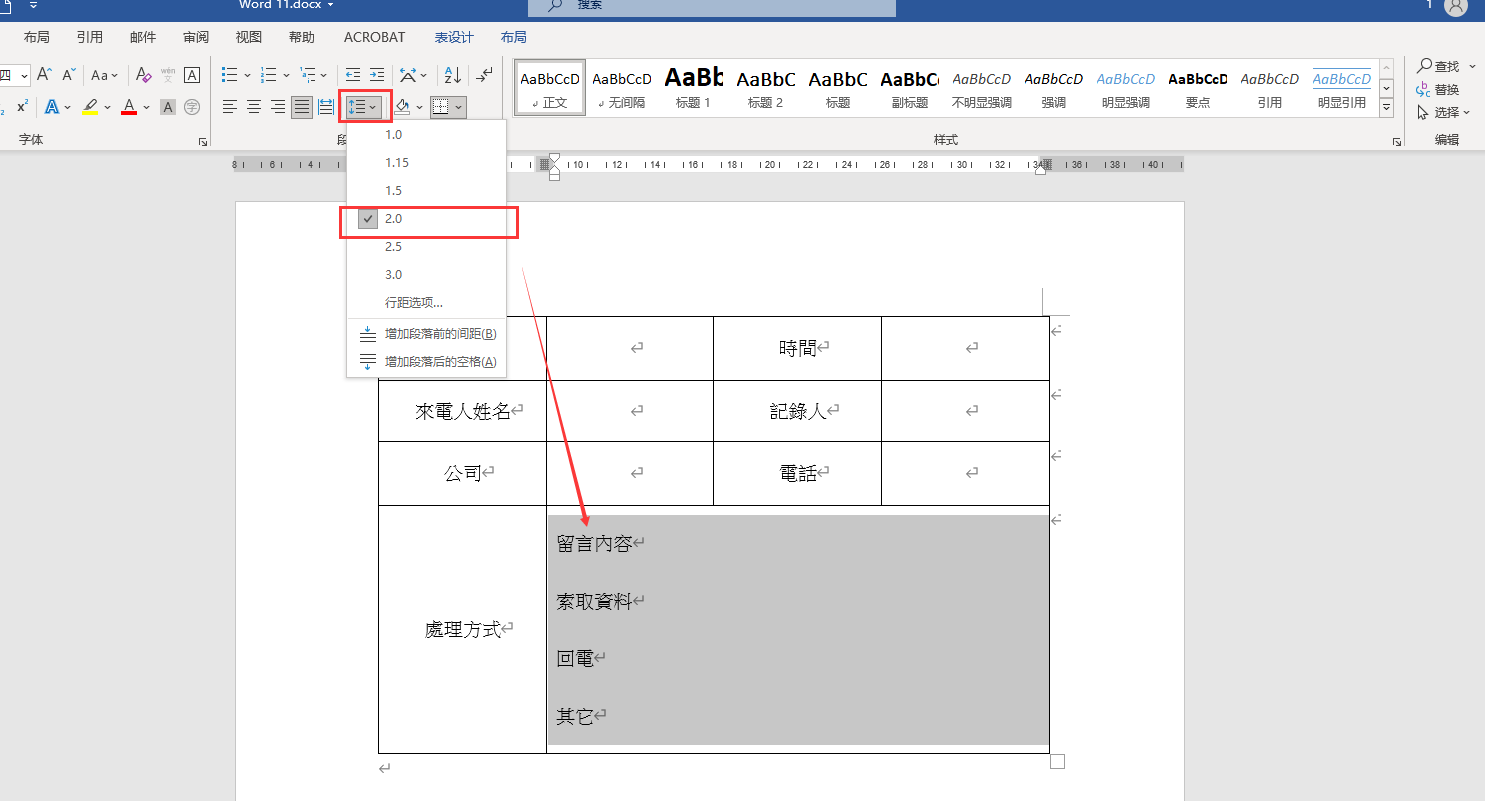Click in the 搜索 search box
This screenshot has height=801, width=1485.
click(x=712, y=6)
